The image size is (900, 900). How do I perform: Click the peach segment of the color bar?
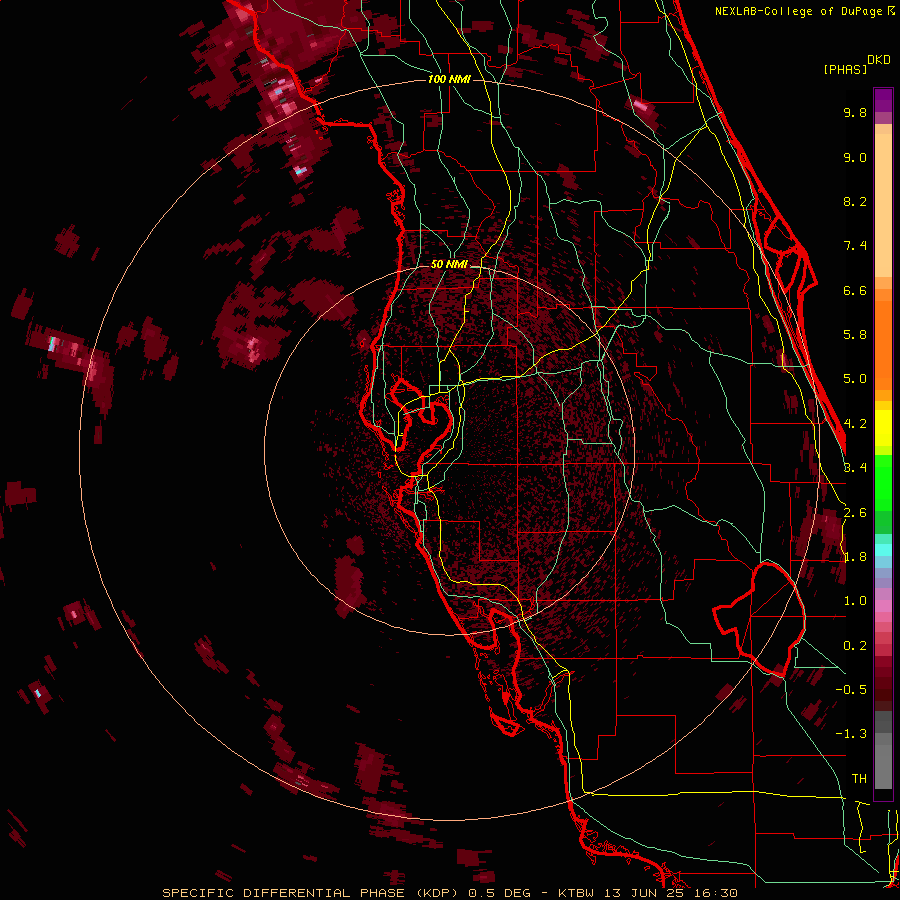883,201
